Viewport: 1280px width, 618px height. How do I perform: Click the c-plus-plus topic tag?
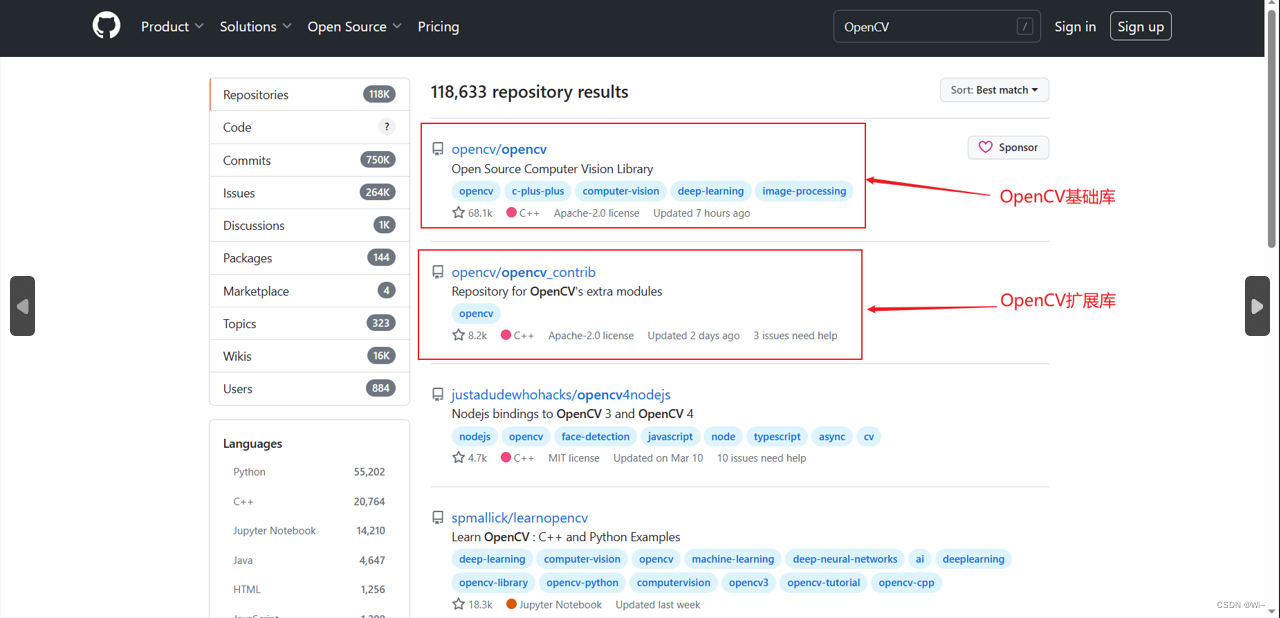[x=538, y=191]
